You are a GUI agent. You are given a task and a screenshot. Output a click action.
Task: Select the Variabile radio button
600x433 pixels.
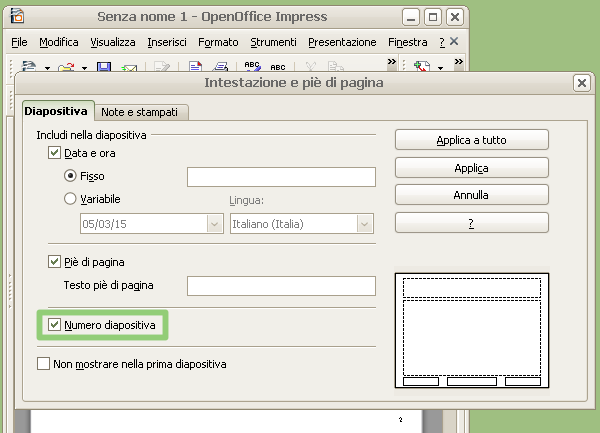[70, 199]
